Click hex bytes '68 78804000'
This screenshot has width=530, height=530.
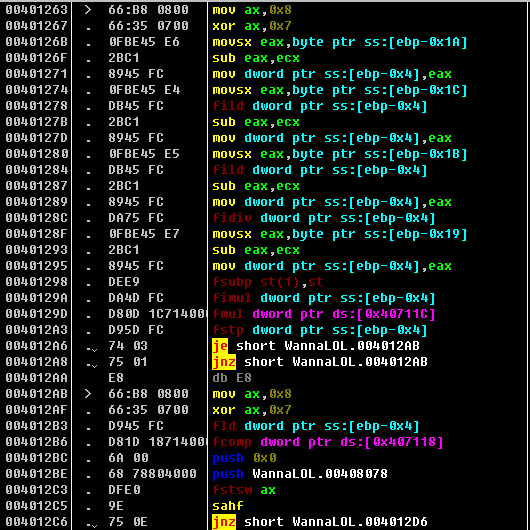(x=152, y=474)
